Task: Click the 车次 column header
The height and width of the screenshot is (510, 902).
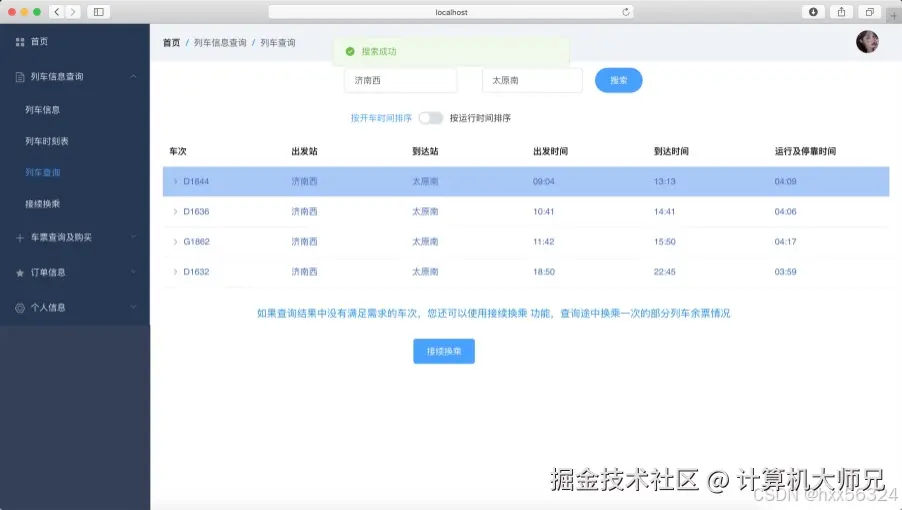Action: pyautogui.click(x=178, y=151)
